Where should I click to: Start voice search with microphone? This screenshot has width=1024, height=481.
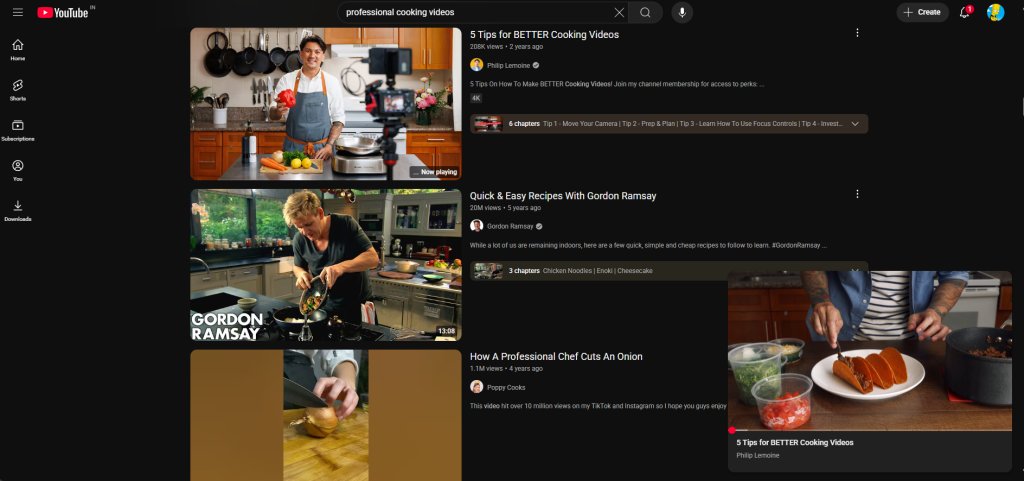click(x=682, y=12)
